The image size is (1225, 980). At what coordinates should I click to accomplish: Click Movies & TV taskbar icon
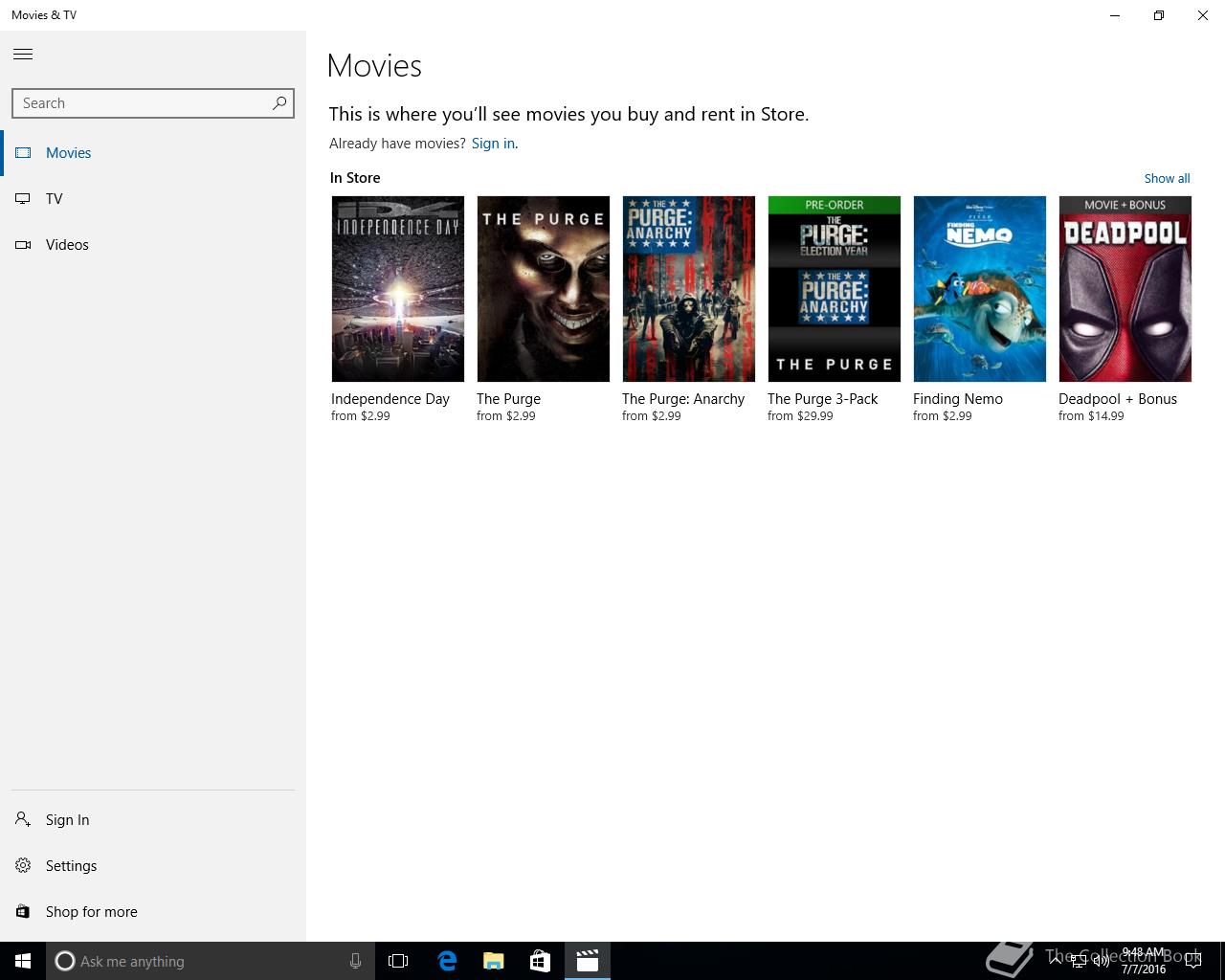pyautogui.click(x=587, y=961)
